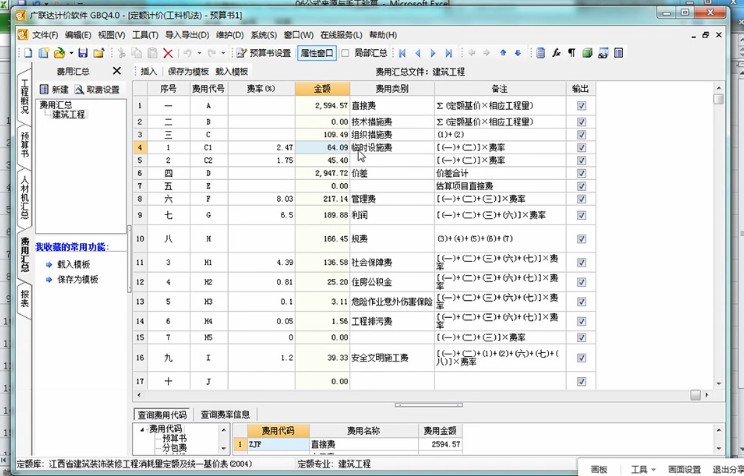Screen dimensions: 744x476
Task: Go to next record arrow icon
Action: pyautogui.click(x=433, y=53)
